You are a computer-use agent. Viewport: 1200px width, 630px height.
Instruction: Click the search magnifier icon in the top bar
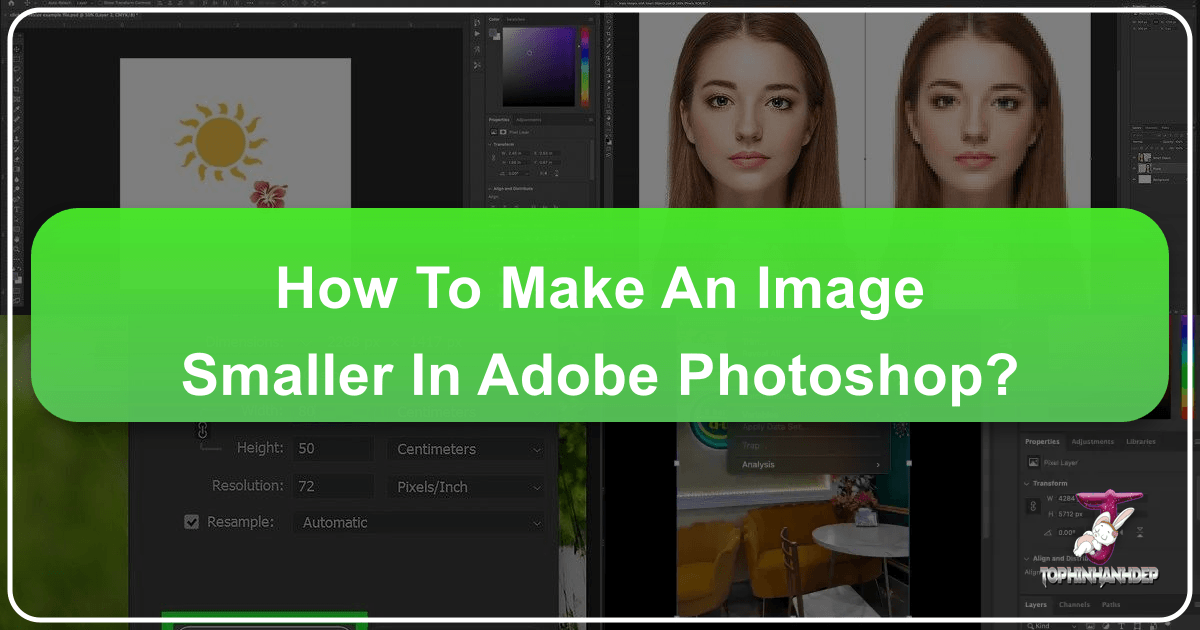(597, 4)
